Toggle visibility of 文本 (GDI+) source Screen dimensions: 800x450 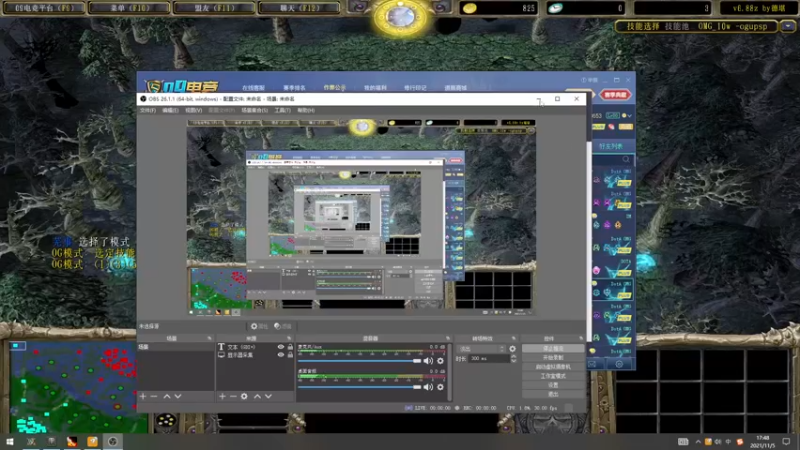(281, 347)
